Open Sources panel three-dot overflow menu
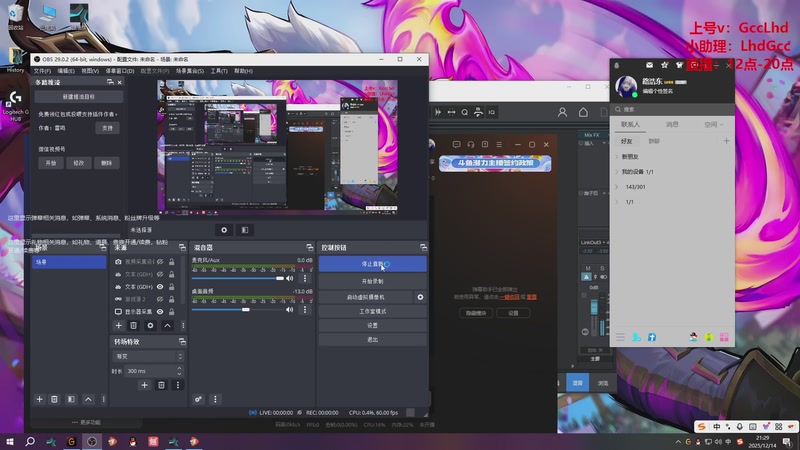This screenshot has height=450, width=800. 183,325
